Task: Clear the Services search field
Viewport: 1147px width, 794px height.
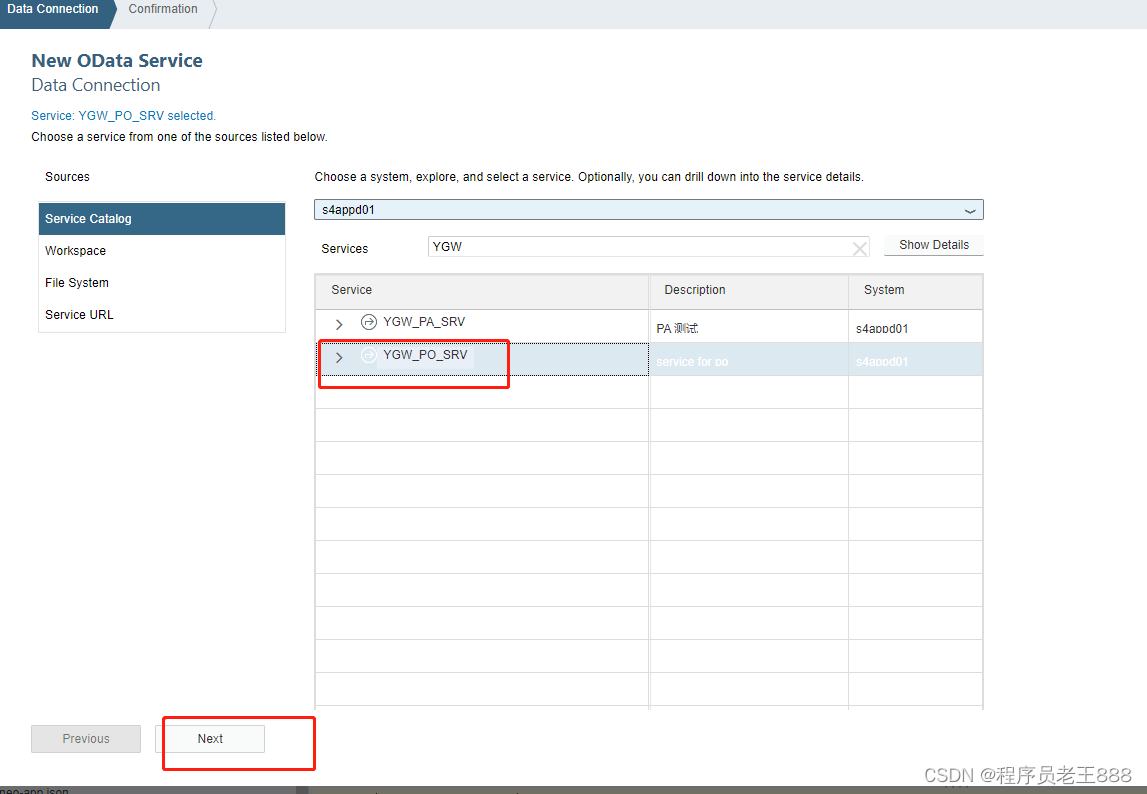Action: [860, 249]
